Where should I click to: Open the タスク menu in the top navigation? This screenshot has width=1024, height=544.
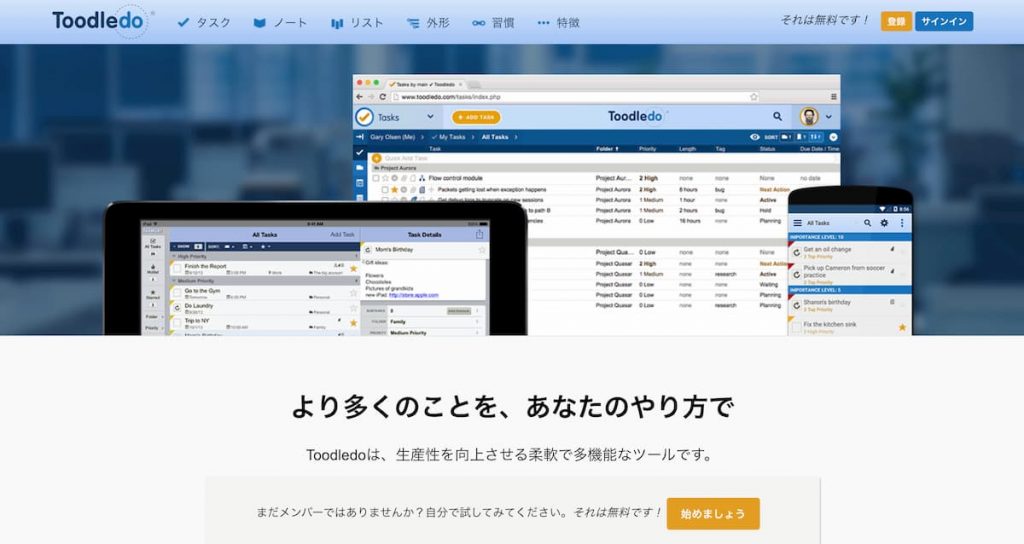click(x=204, y=23)
